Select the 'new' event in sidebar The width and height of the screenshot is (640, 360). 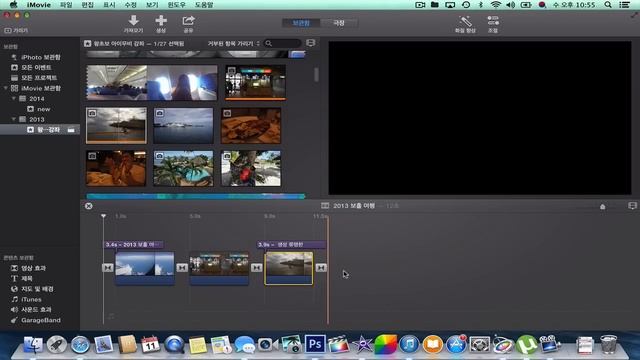43,109
